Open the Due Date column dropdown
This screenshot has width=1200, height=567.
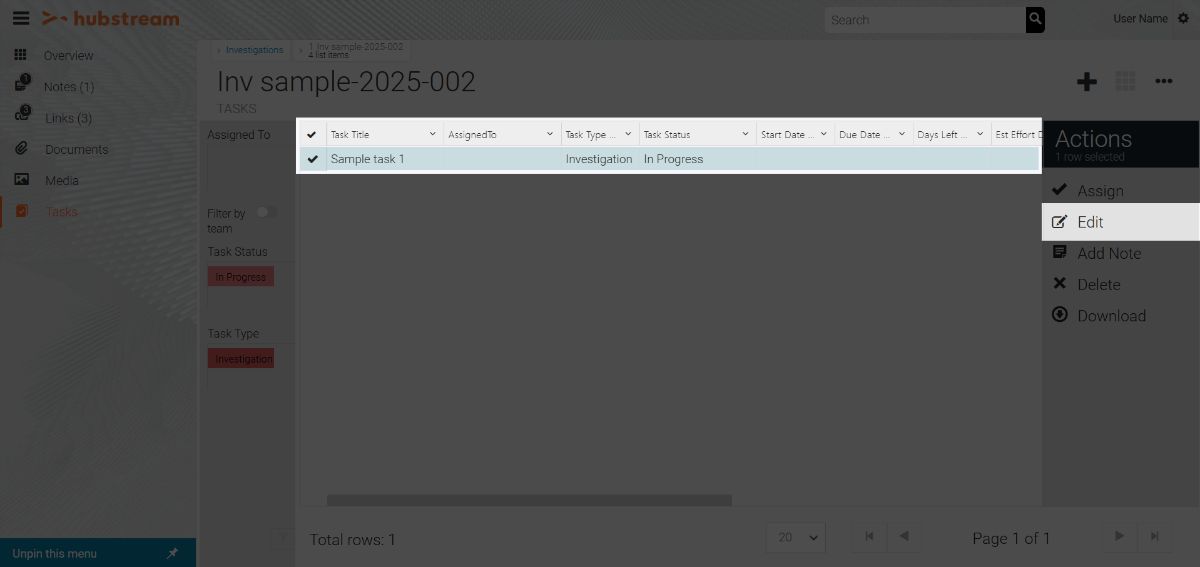point(902,134)
